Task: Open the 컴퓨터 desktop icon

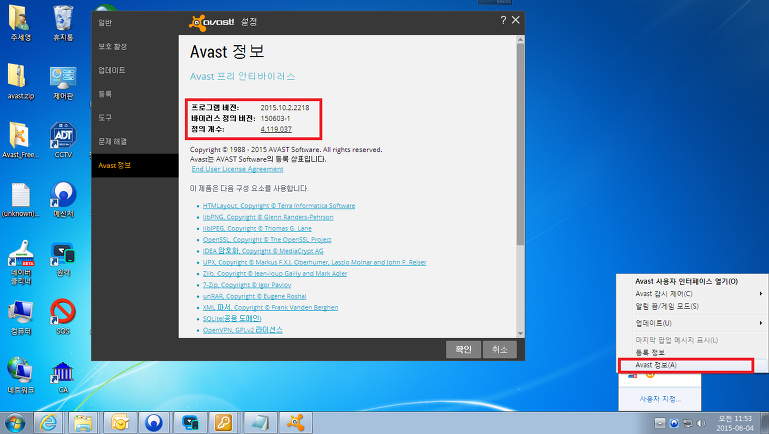Action: pos(20,317)
